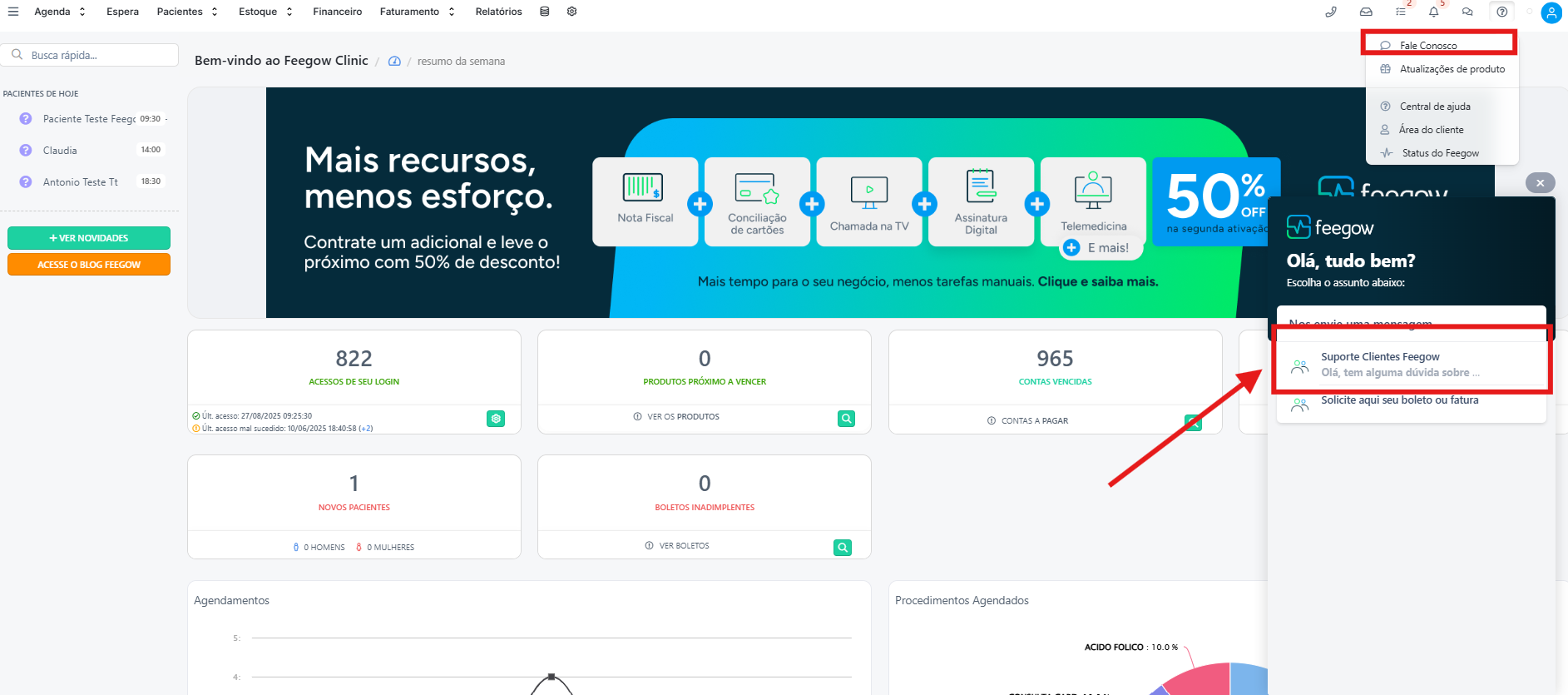Open the Financeiro menu
This screenshot has height=695, width=1568.
(x=337, y=12)
